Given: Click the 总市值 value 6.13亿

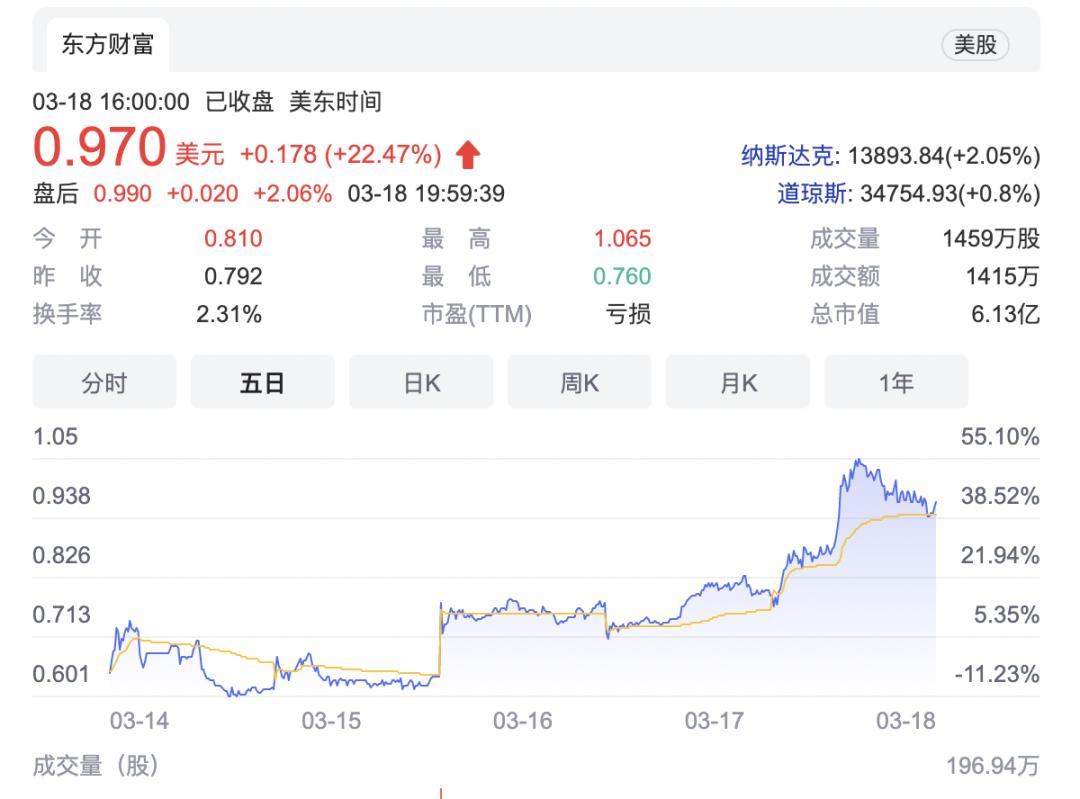Looking at the screenshot, I should [1005, 315].
